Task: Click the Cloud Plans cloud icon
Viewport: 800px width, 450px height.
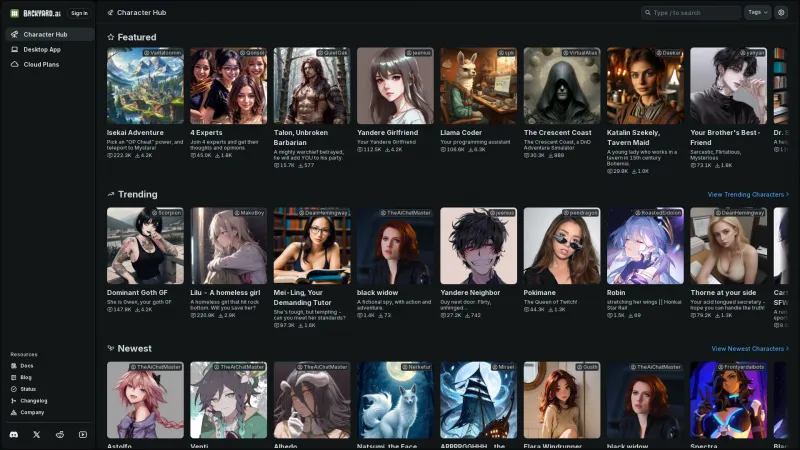Action: click(x=15, y=64)
